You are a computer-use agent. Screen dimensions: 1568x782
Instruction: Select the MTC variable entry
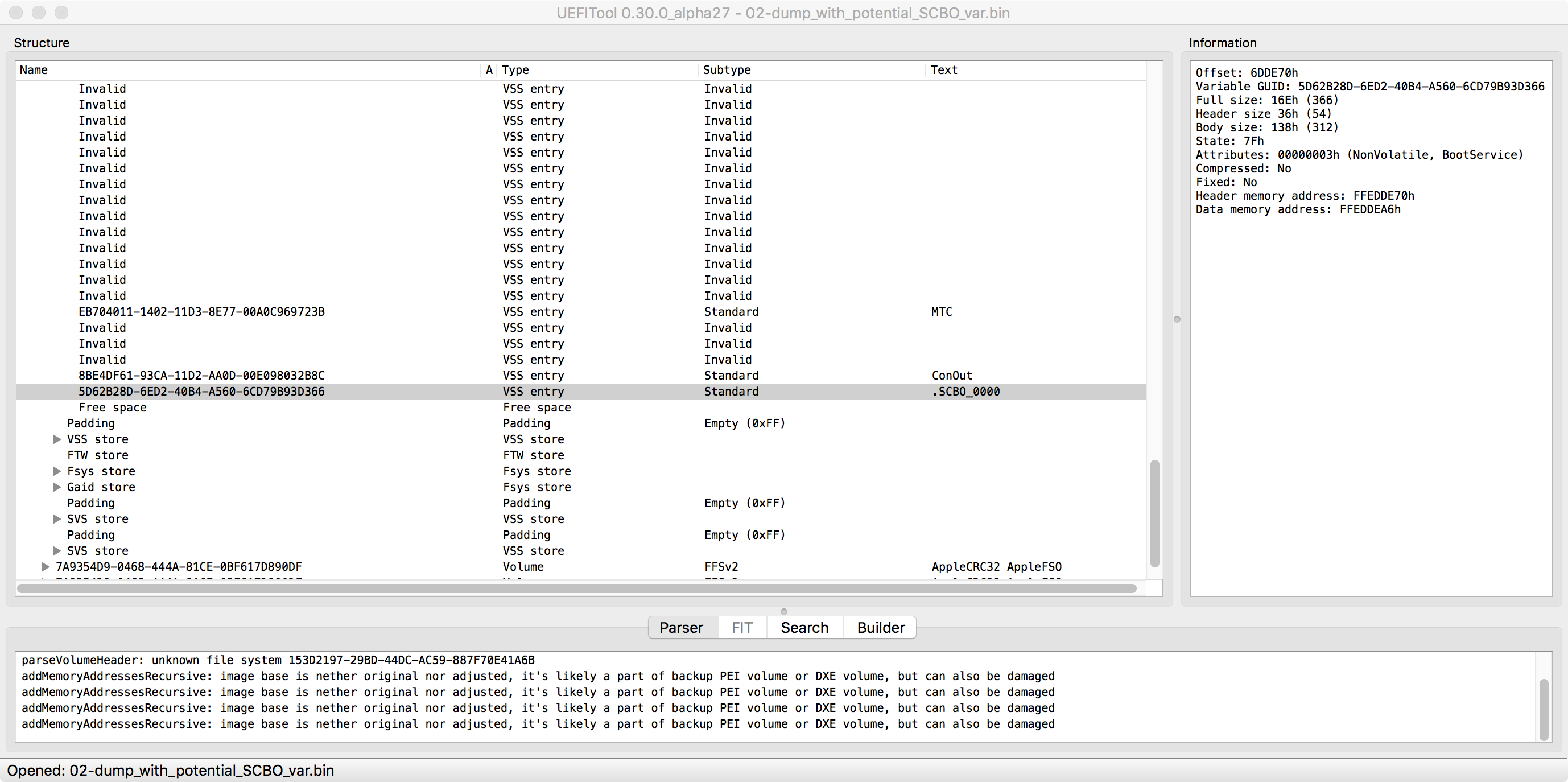click(x=201, y=312)
